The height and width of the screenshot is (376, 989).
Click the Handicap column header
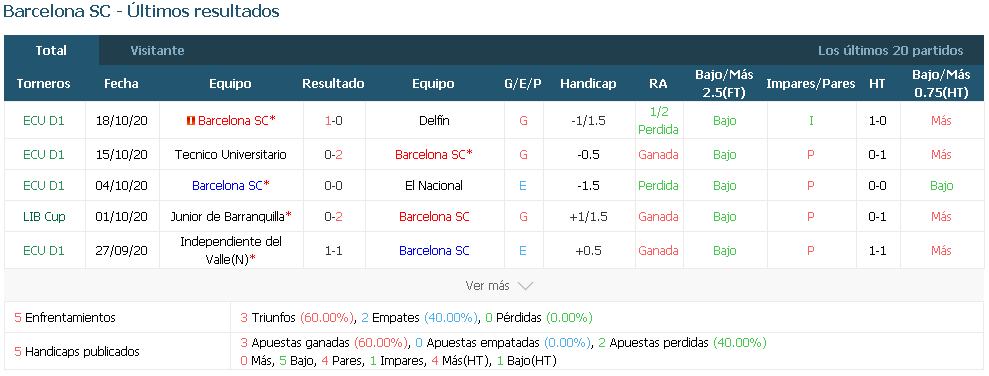(x=588, y=83)
